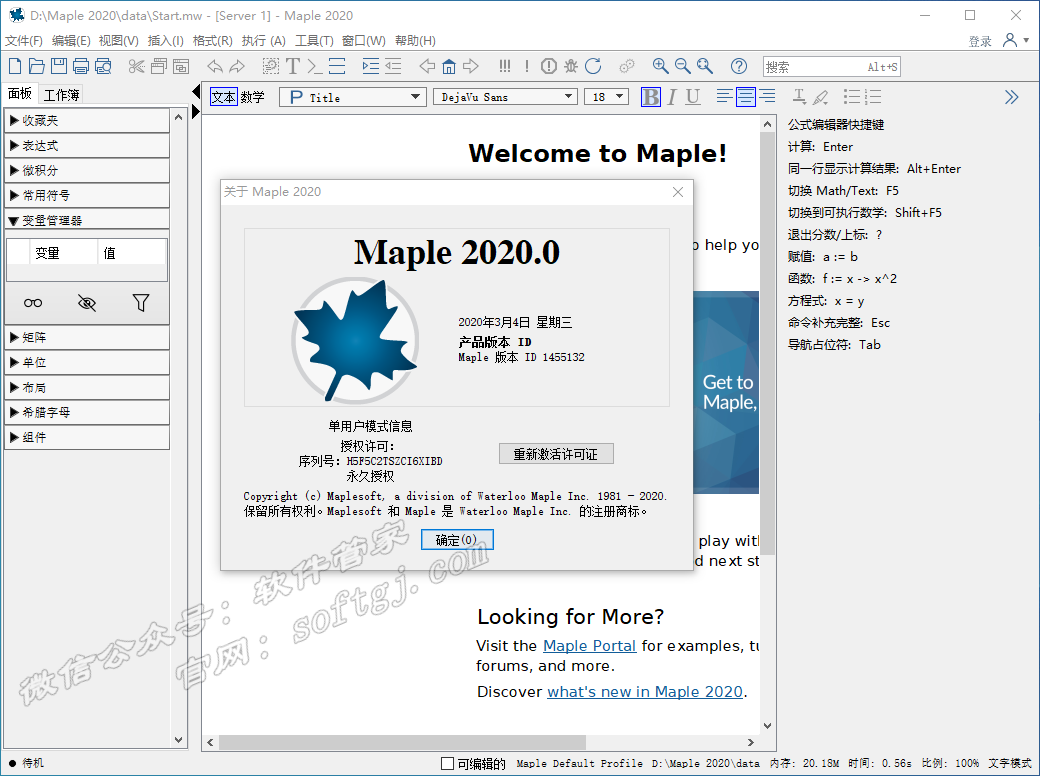Redo the last action
Image resolution: width=1040 pixels, height=776 pixels.
point(237,66)
